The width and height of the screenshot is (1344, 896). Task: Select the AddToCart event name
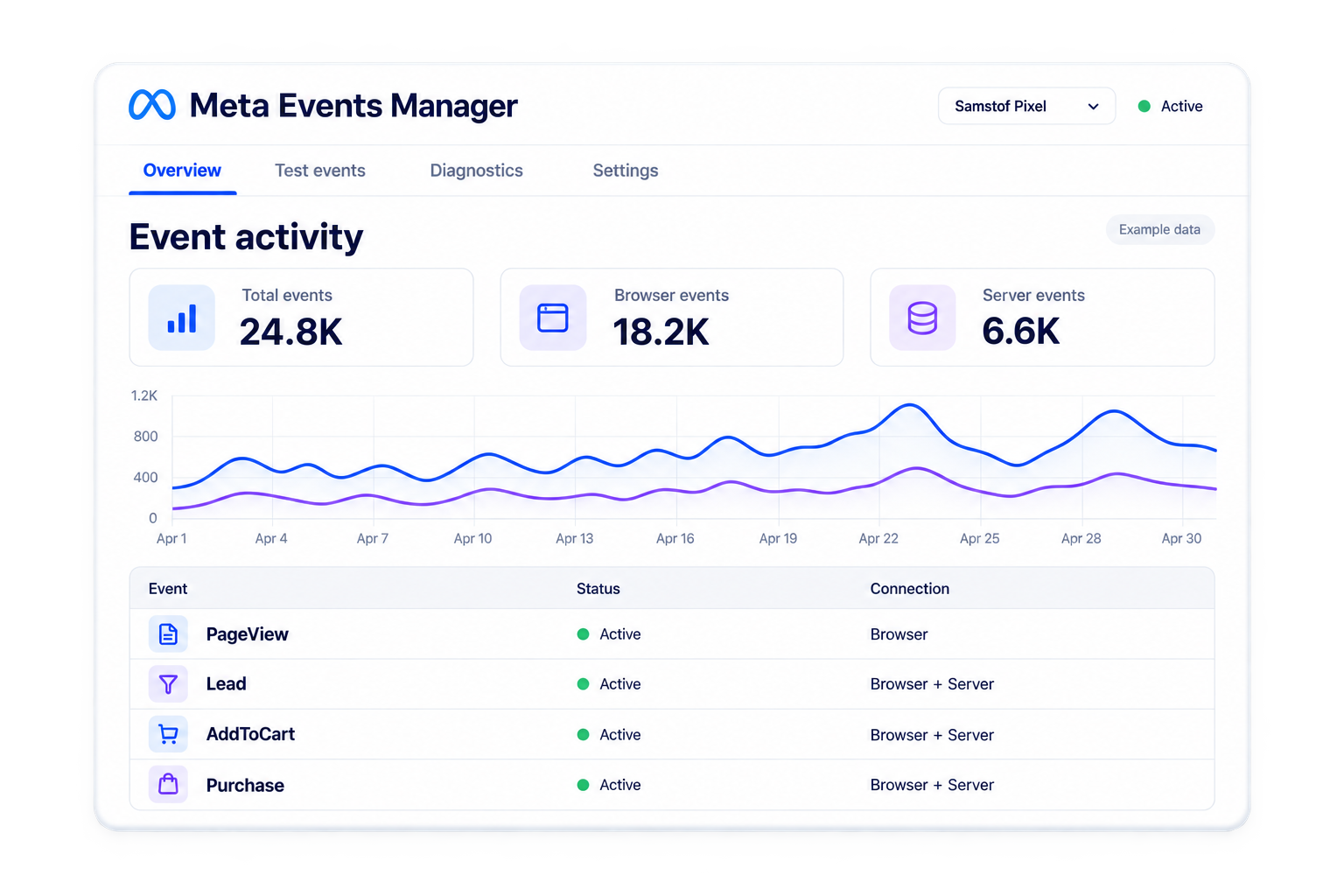(250, 734)
